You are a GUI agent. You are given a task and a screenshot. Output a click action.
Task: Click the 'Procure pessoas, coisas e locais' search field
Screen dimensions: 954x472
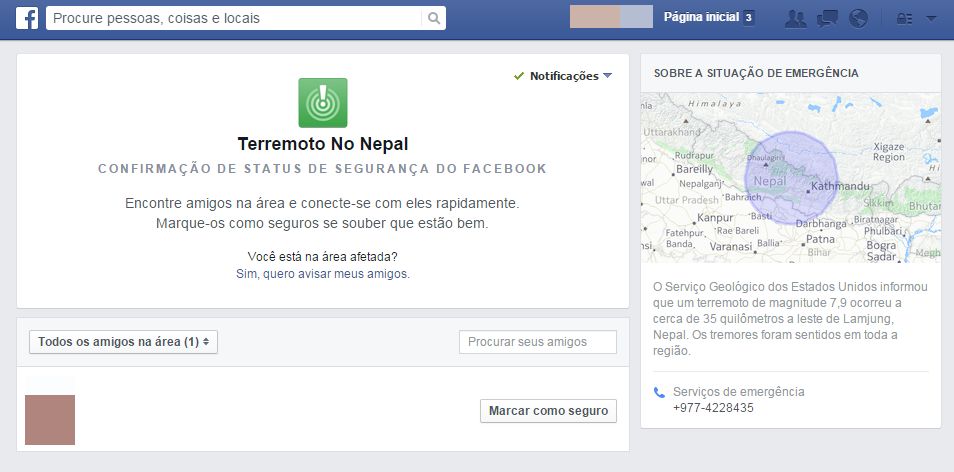235,18
